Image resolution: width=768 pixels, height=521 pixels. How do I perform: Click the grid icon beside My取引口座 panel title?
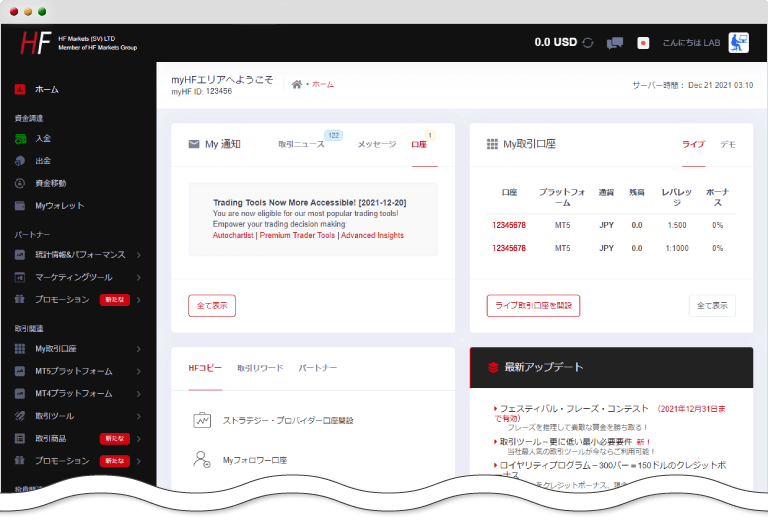[x=492, y=144]
